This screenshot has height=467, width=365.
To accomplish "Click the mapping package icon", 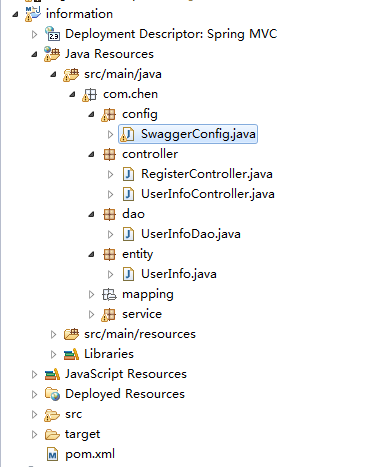I will click(109, 294).
